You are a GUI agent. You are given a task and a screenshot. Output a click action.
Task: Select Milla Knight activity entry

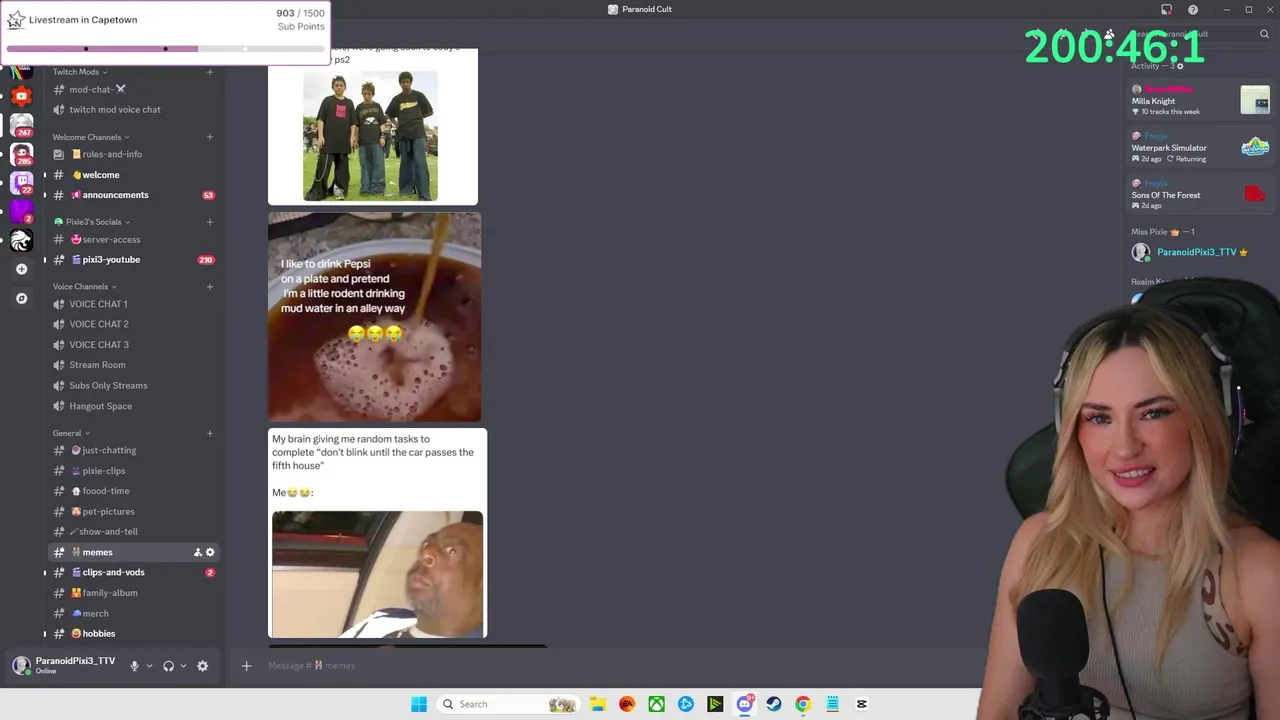(1201, 100)
